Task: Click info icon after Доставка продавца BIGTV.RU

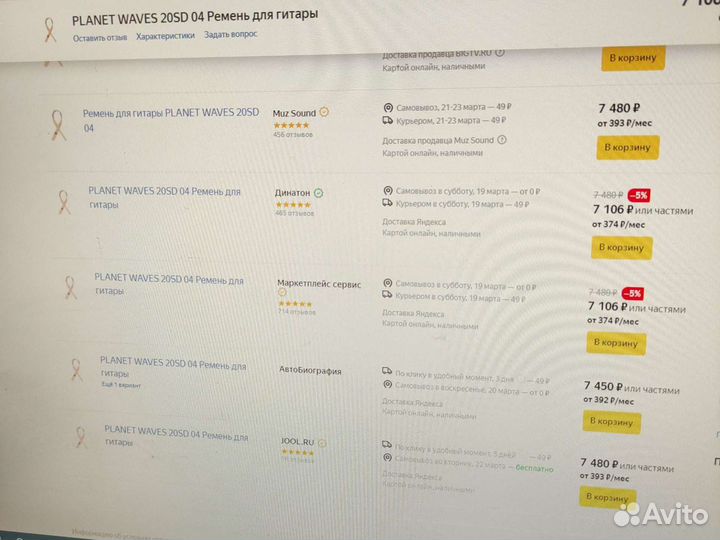Action: [501, 52]
